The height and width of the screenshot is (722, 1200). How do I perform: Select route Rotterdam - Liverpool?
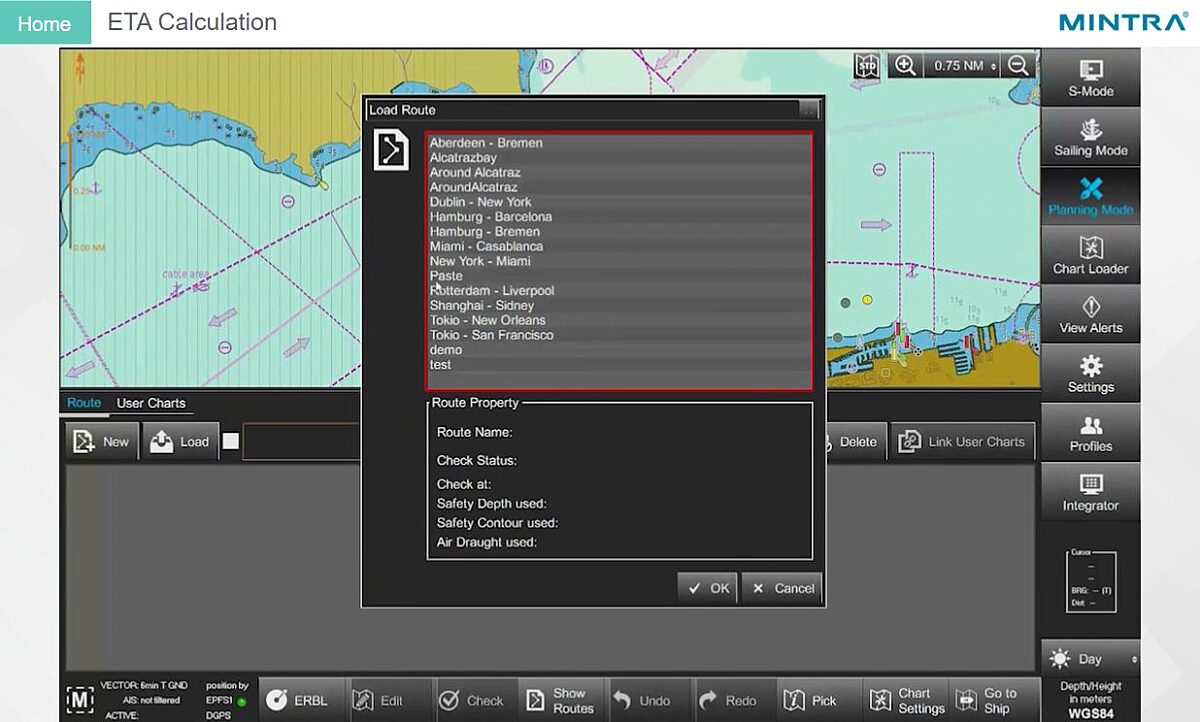click(x=618, y=291)
